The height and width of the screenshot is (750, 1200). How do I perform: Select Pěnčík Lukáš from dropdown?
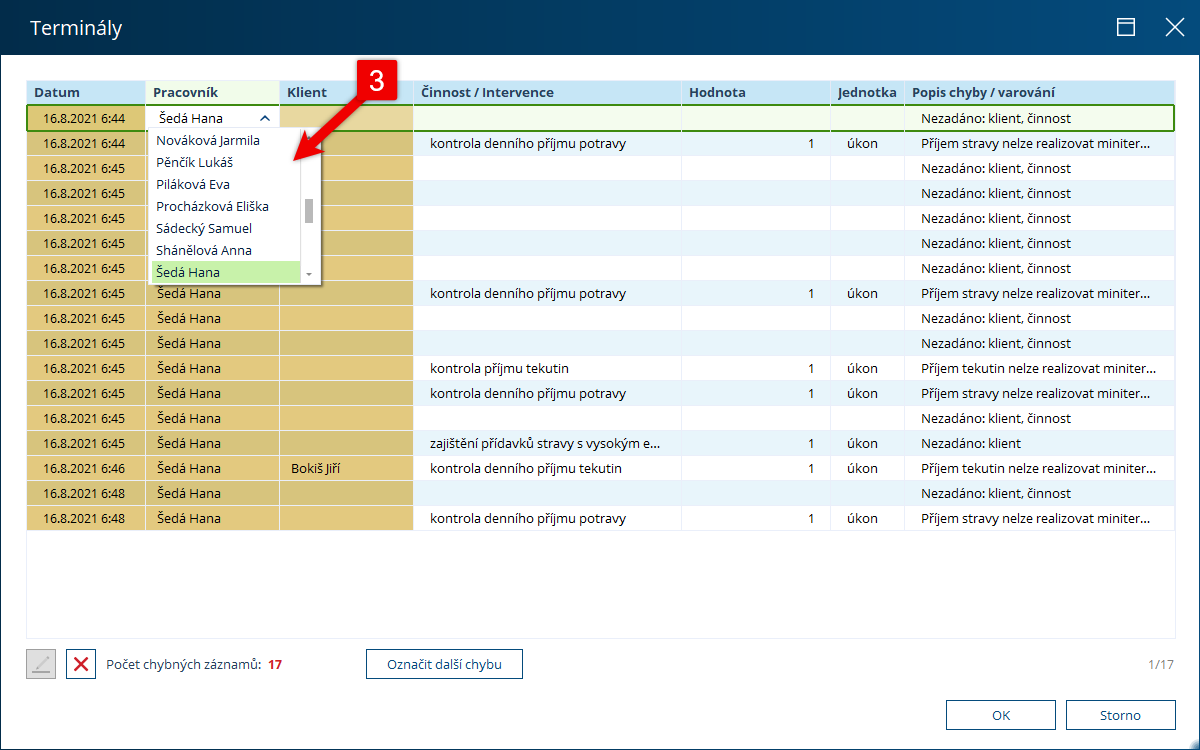pyautogui.click(x=226, y=163)
